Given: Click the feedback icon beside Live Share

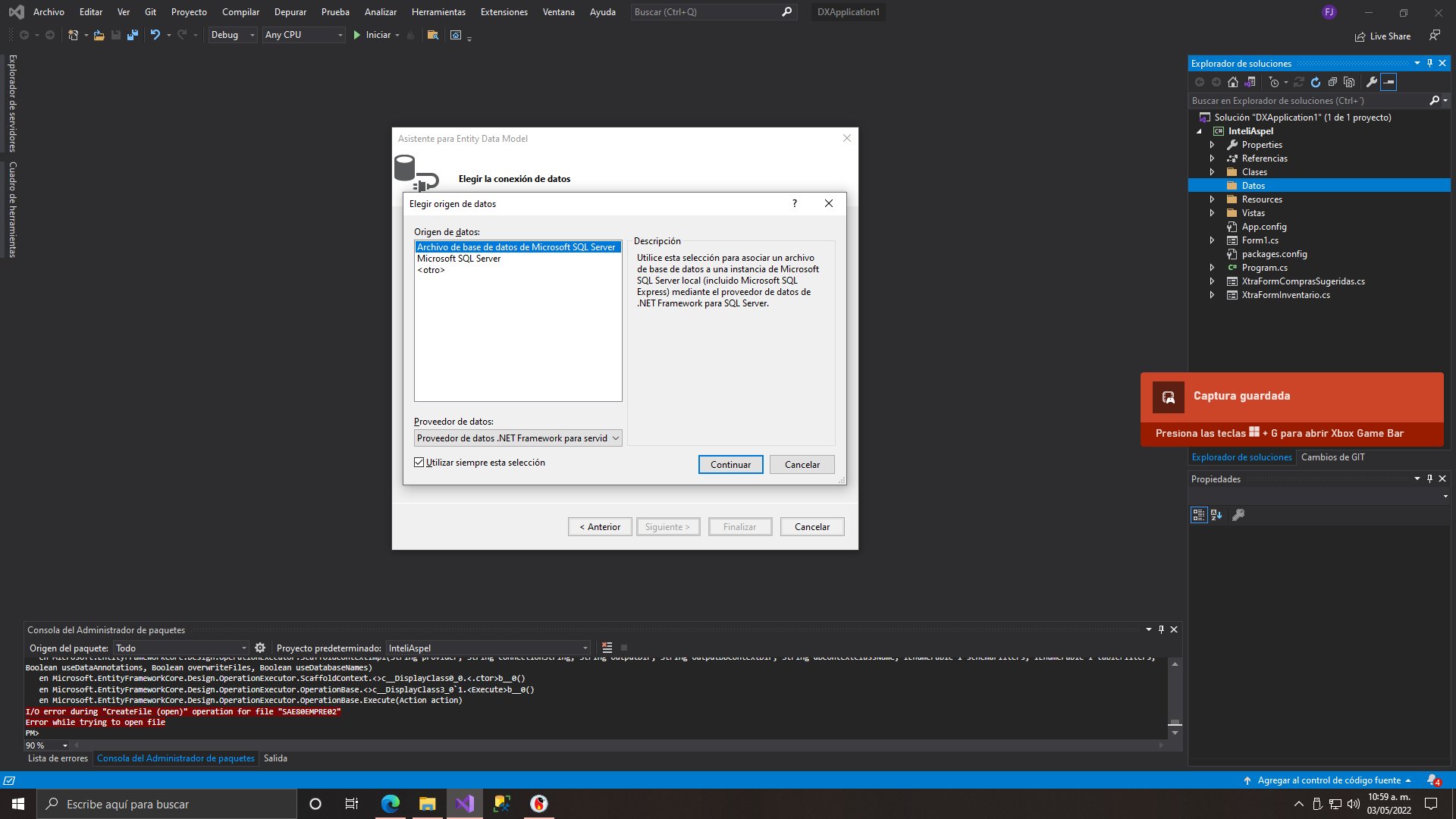Looking at the screenshot, I should (x=1434, y=36).
